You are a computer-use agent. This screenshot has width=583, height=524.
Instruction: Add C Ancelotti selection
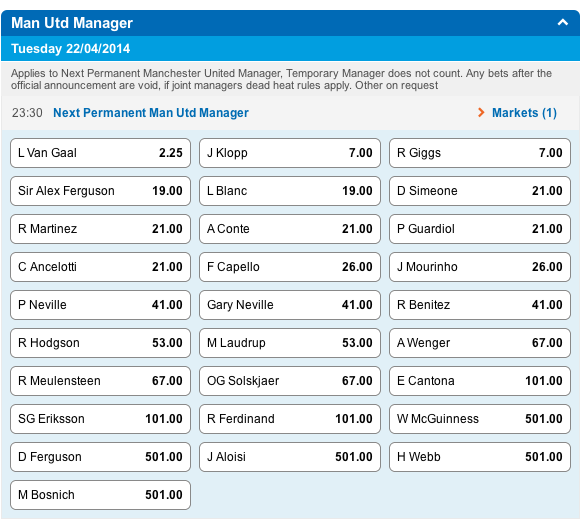tap(100, 267)
